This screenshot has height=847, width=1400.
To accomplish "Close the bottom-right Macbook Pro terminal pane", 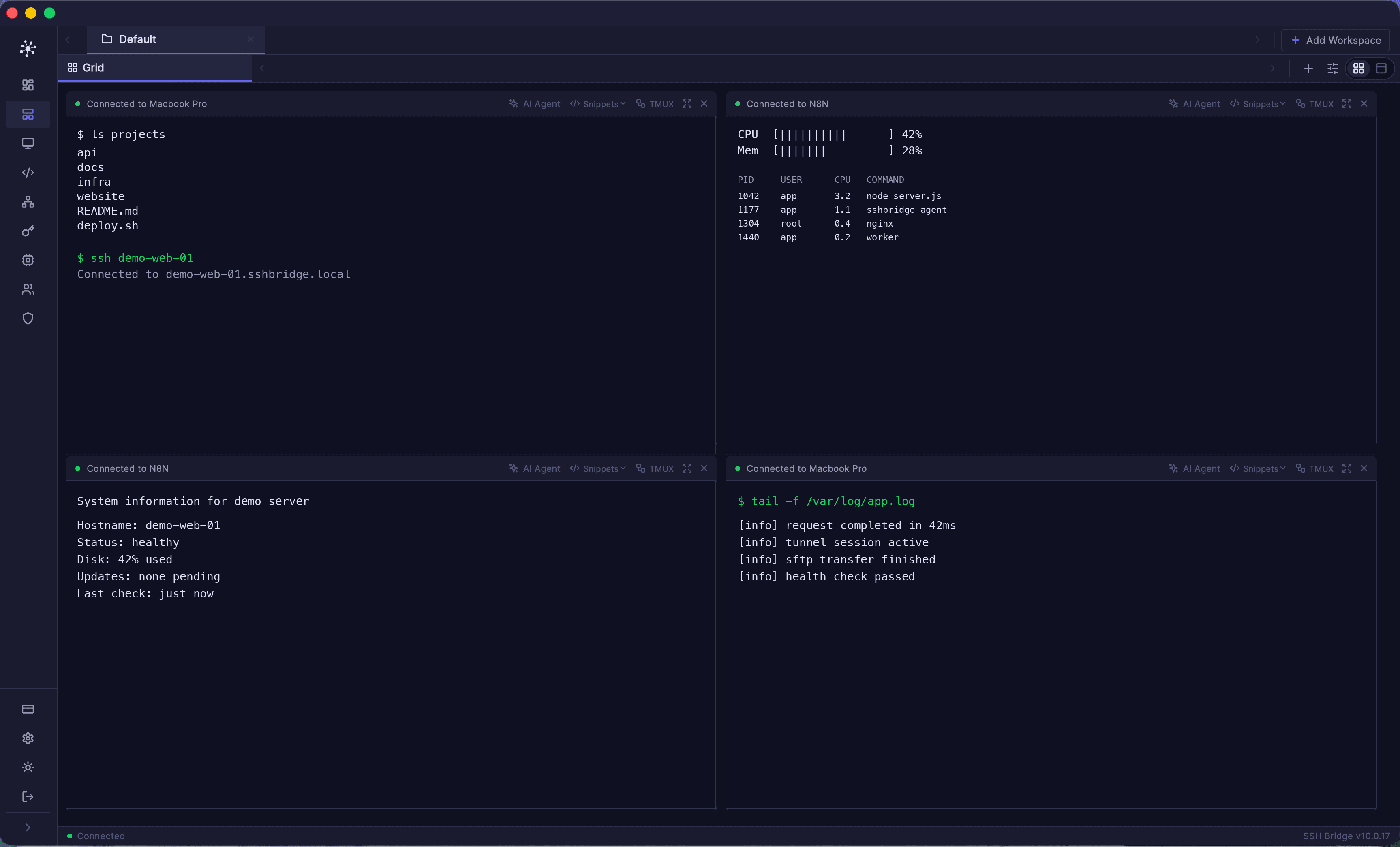I will tap(1364, 468).
